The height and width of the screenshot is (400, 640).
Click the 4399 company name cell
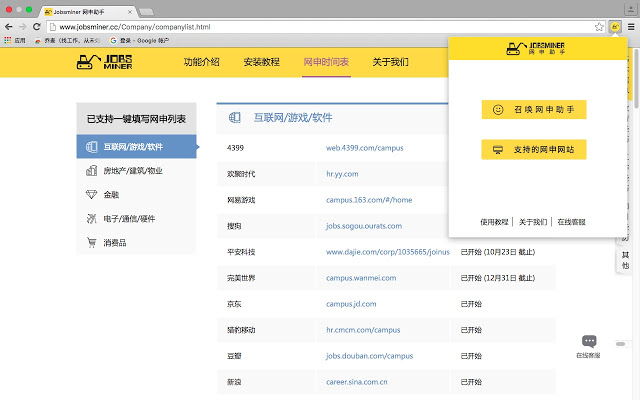point(235,148)
